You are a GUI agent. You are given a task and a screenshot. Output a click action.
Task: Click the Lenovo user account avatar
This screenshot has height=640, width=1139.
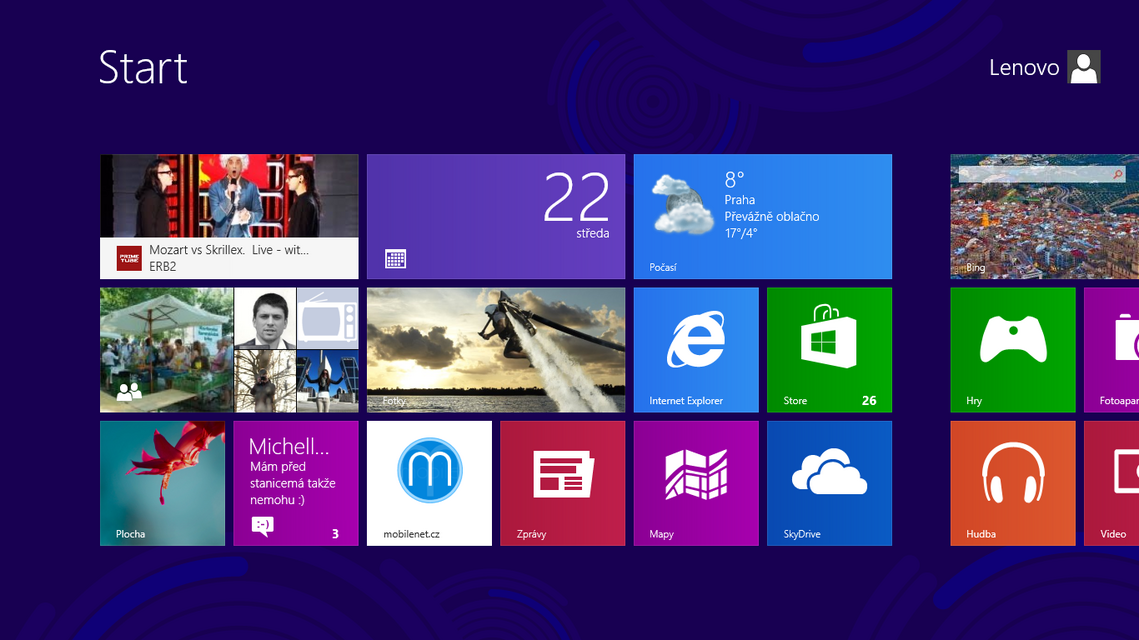1083,67
